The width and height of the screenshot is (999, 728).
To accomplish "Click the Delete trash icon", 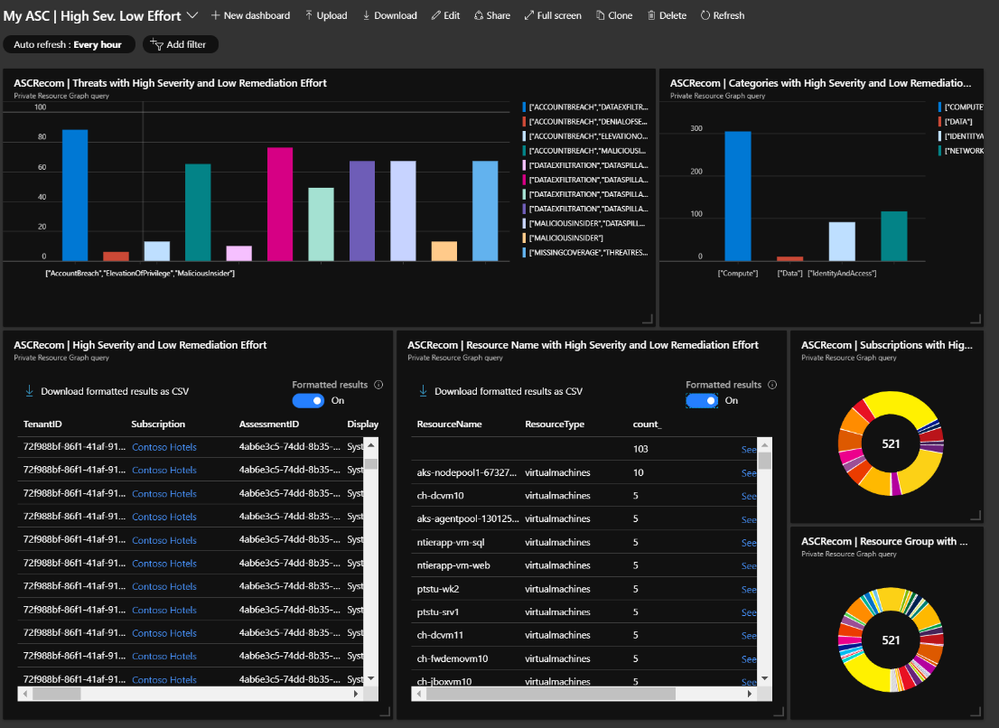I will click(651, 15).
